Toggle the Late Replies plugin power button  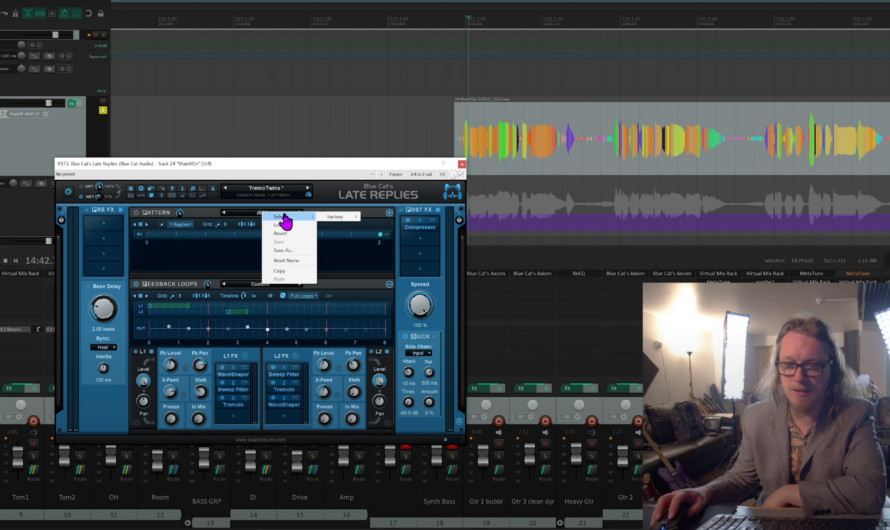coord(68,191)
